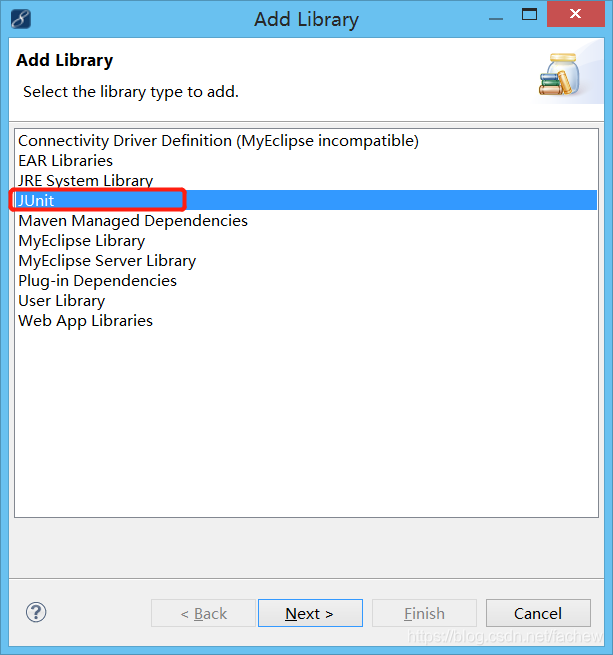
Task: Choose User Library from list
Action: [305, 301]
